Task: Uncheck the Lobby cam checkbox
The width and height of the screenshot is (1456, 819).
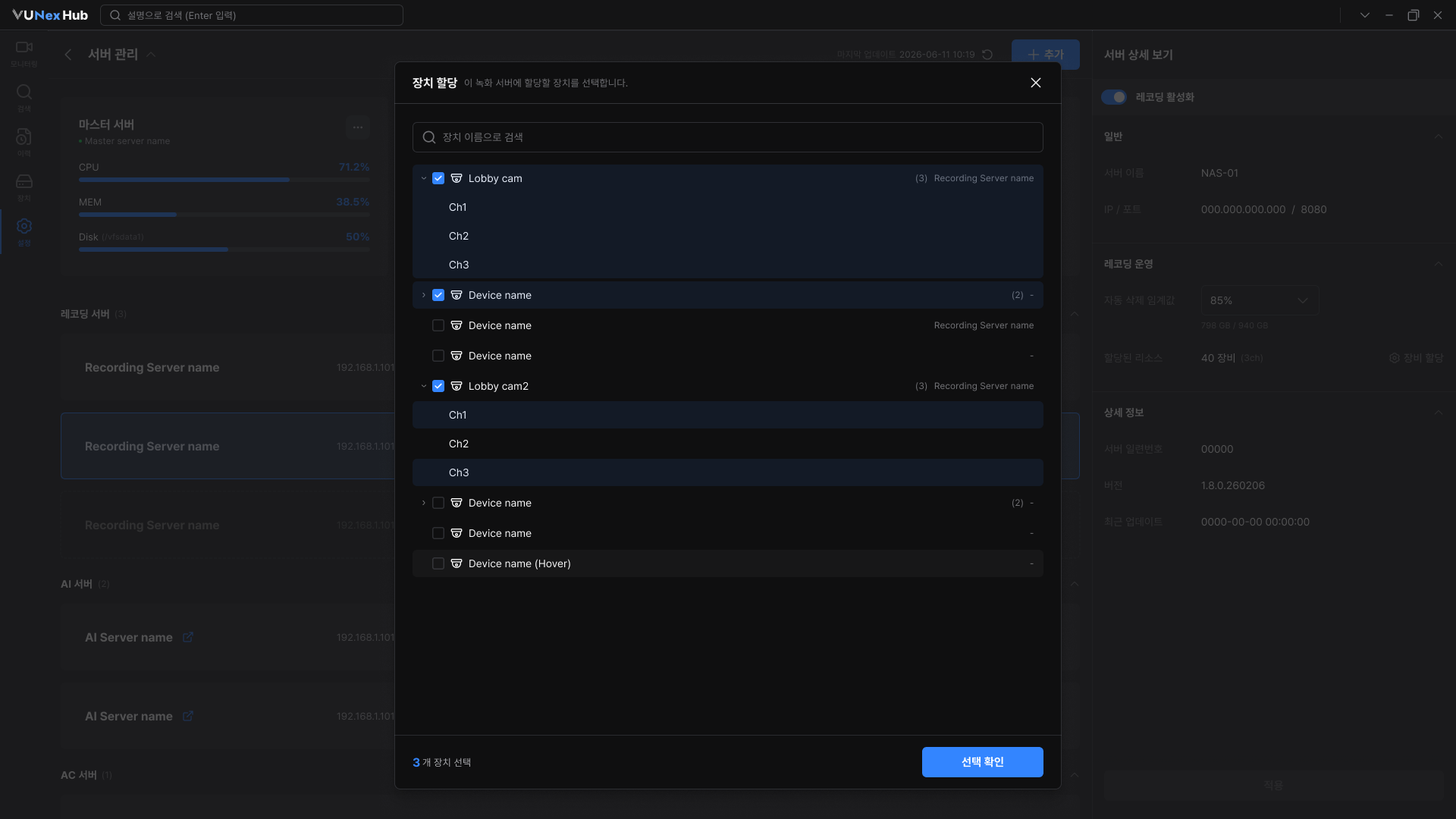Action: tap(438, 178)
